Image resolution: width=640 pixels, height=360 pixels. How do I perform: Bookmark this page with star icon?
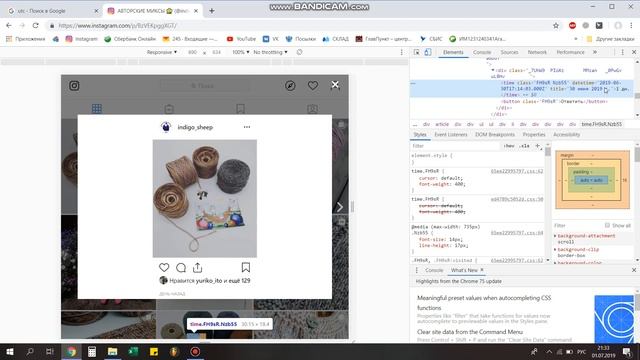coord(556,25)
